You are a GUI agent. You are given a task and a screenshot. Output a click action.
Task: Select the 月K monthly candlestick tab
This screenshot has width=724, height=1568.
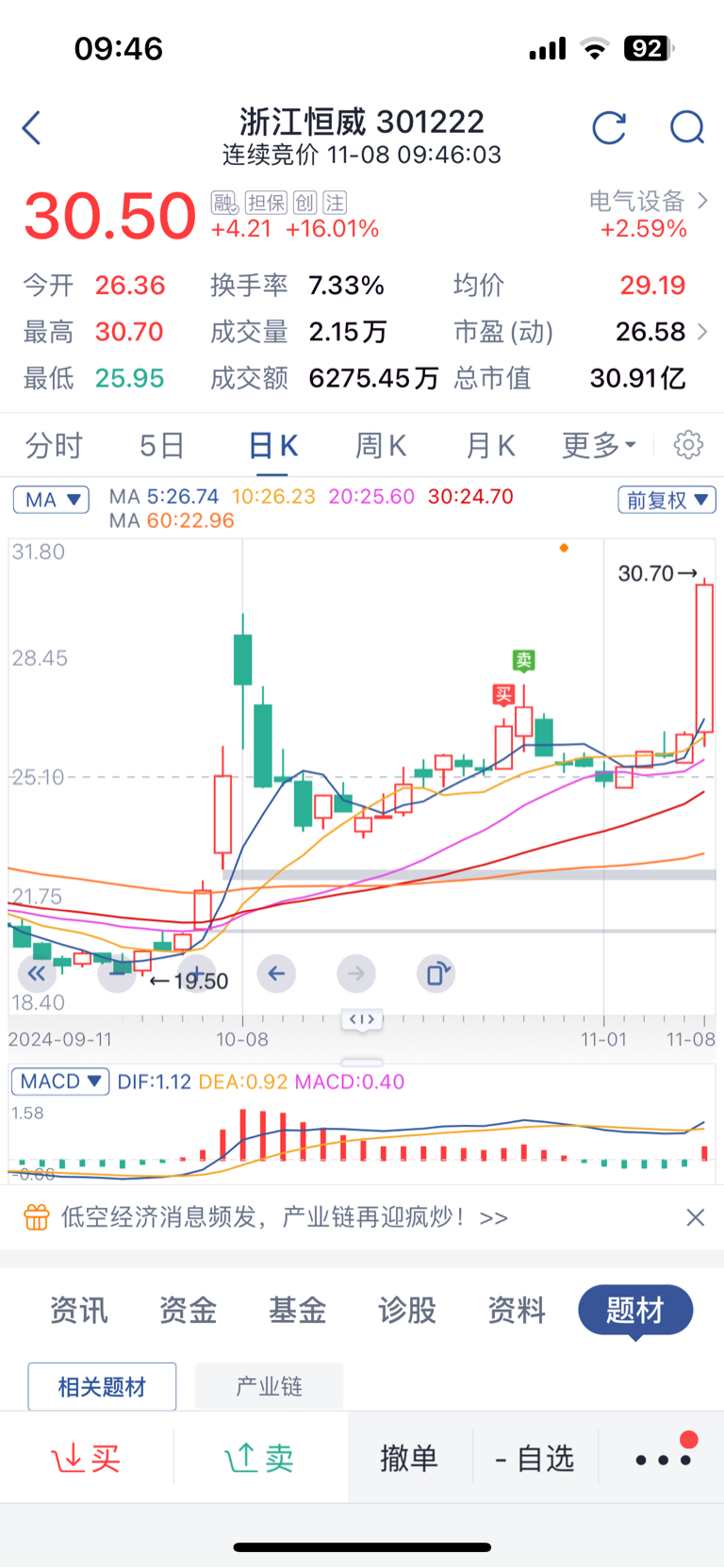(x=490, y=444)
